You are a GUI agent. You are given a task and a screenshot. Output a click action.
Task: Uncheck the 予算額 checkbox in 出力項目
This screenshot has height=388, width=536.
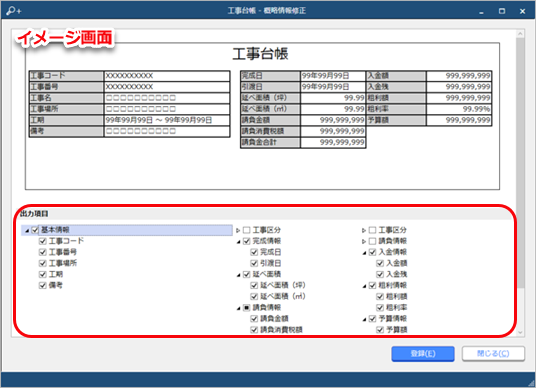click(x=380, y=330)
